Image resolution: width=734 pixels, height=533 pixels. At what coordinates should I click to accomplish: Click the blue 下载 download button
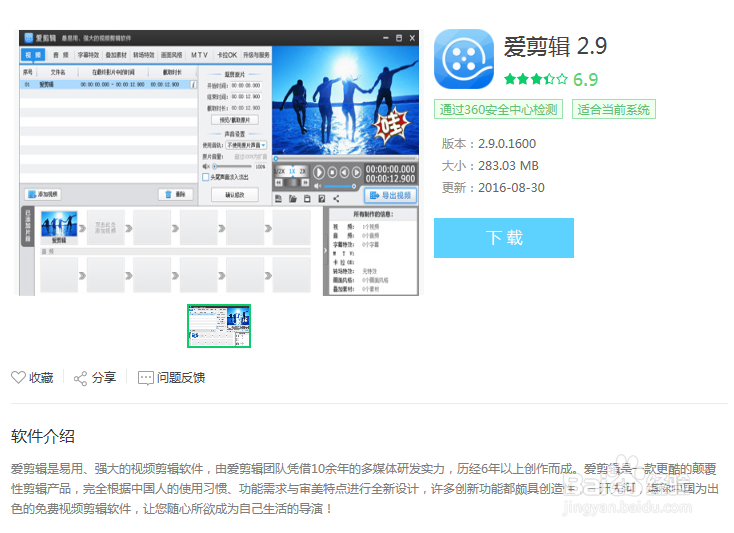(503, 238)
